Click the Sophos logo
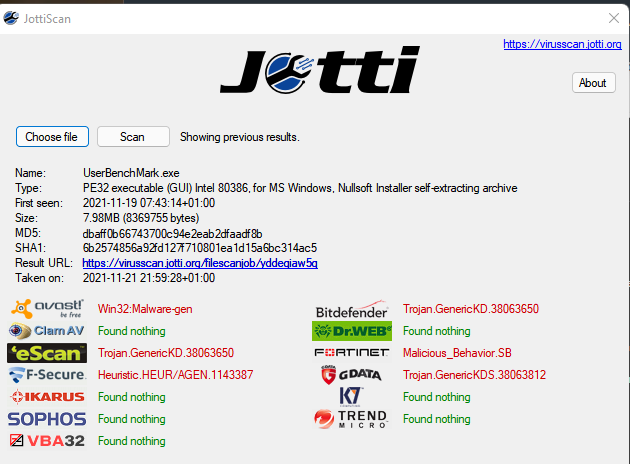Image resolution: width=630 pixels, height=464 pixels. 47,419
